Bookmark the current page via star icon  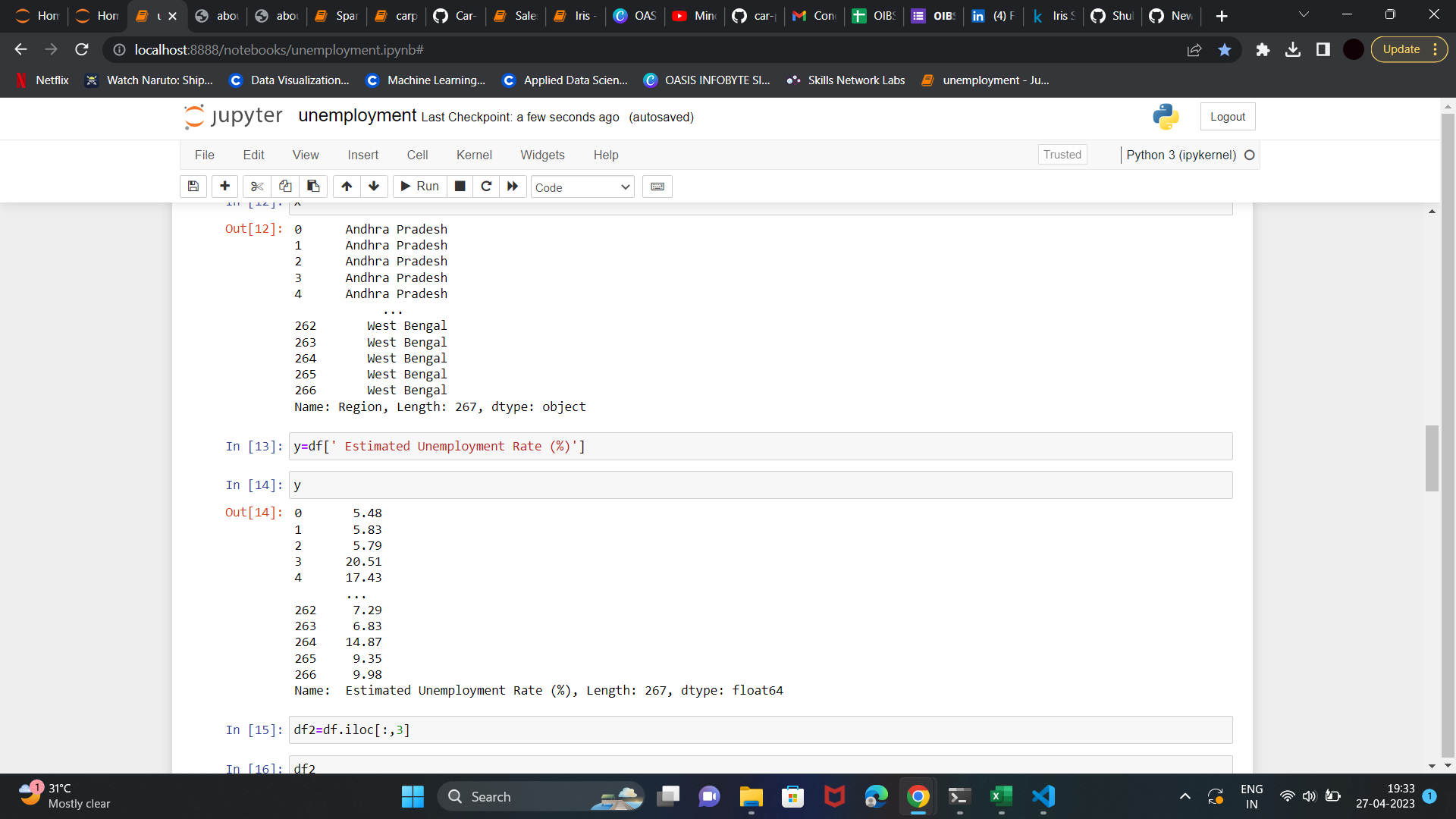[1224, 49]
